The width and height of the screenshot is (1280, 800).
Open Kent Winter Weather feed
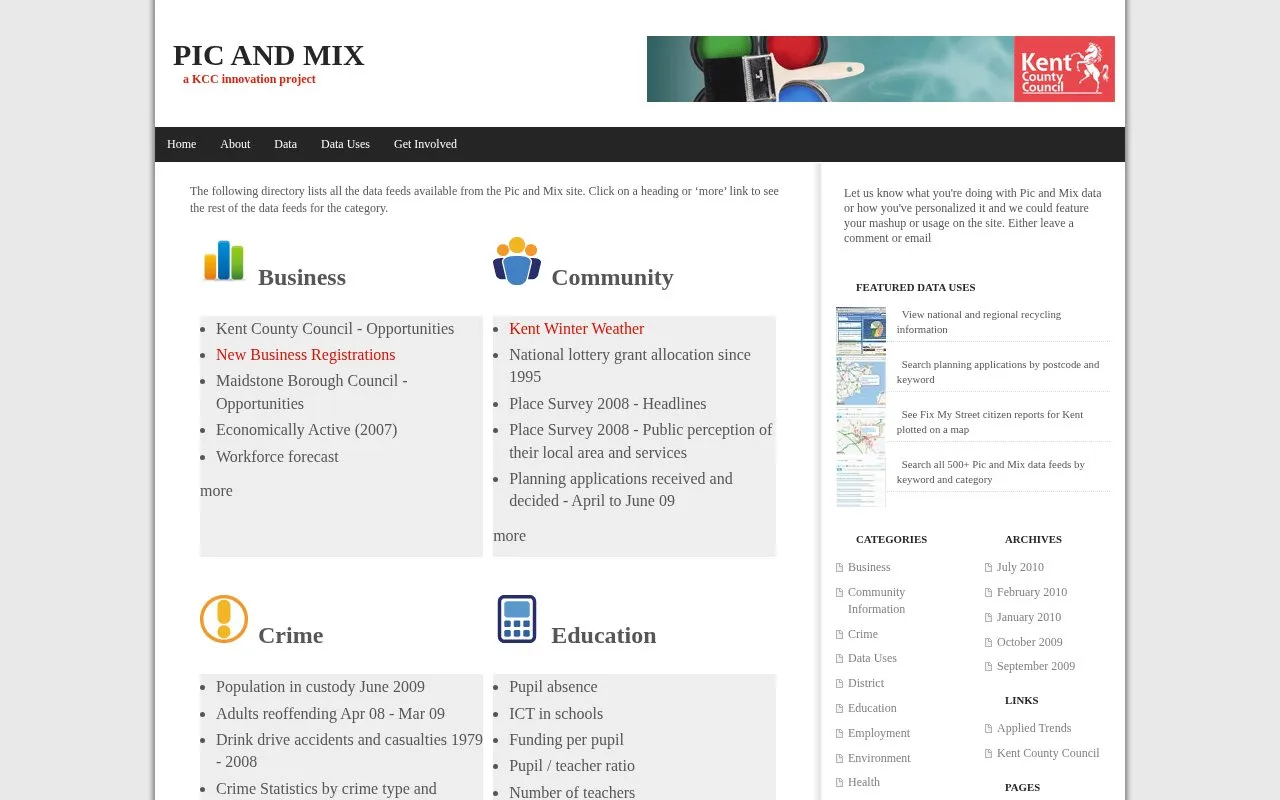(576, 329)
